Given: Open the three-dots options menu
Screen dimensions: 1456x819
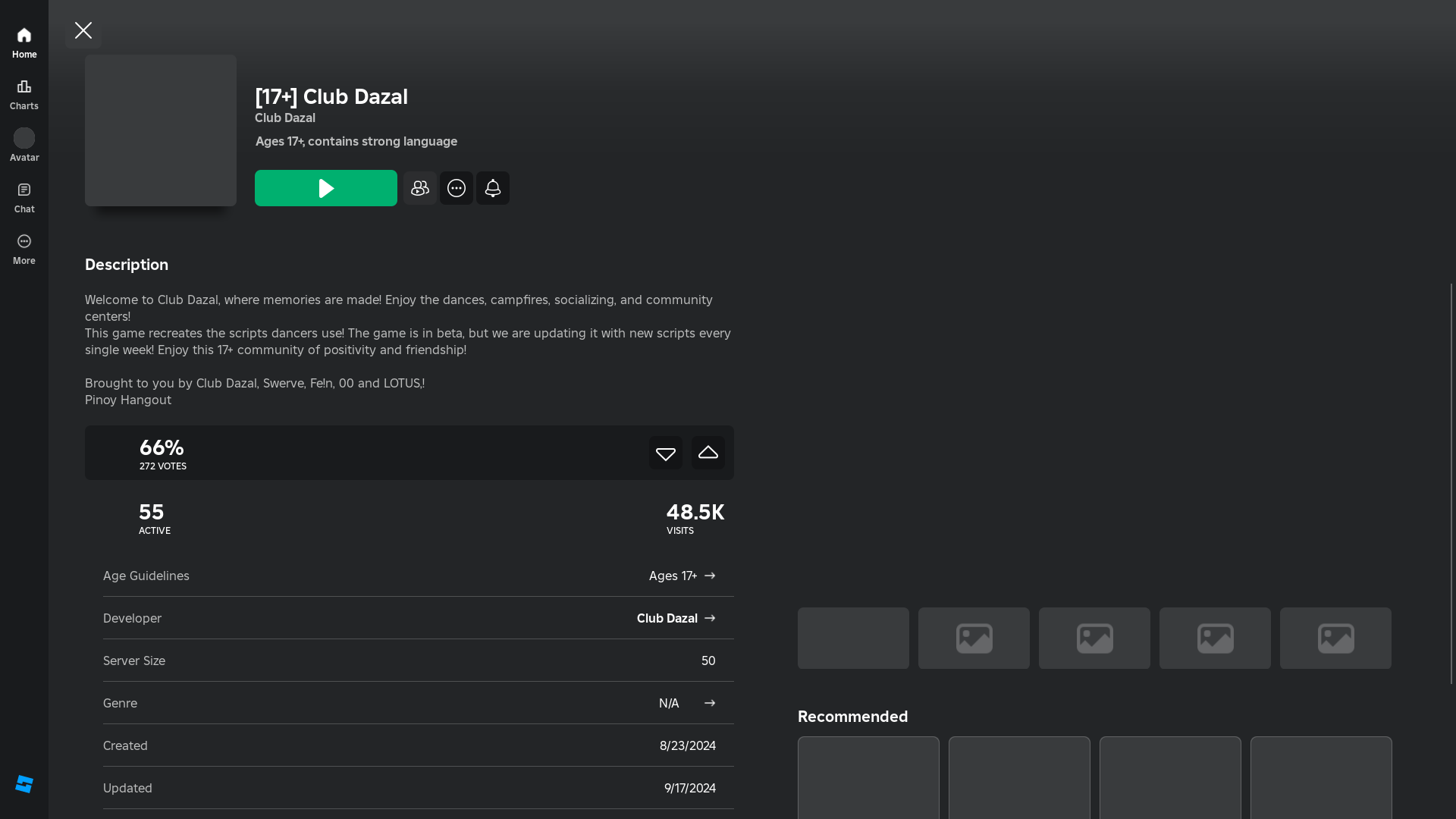Looking at the screenshot, I should [457, 188].
